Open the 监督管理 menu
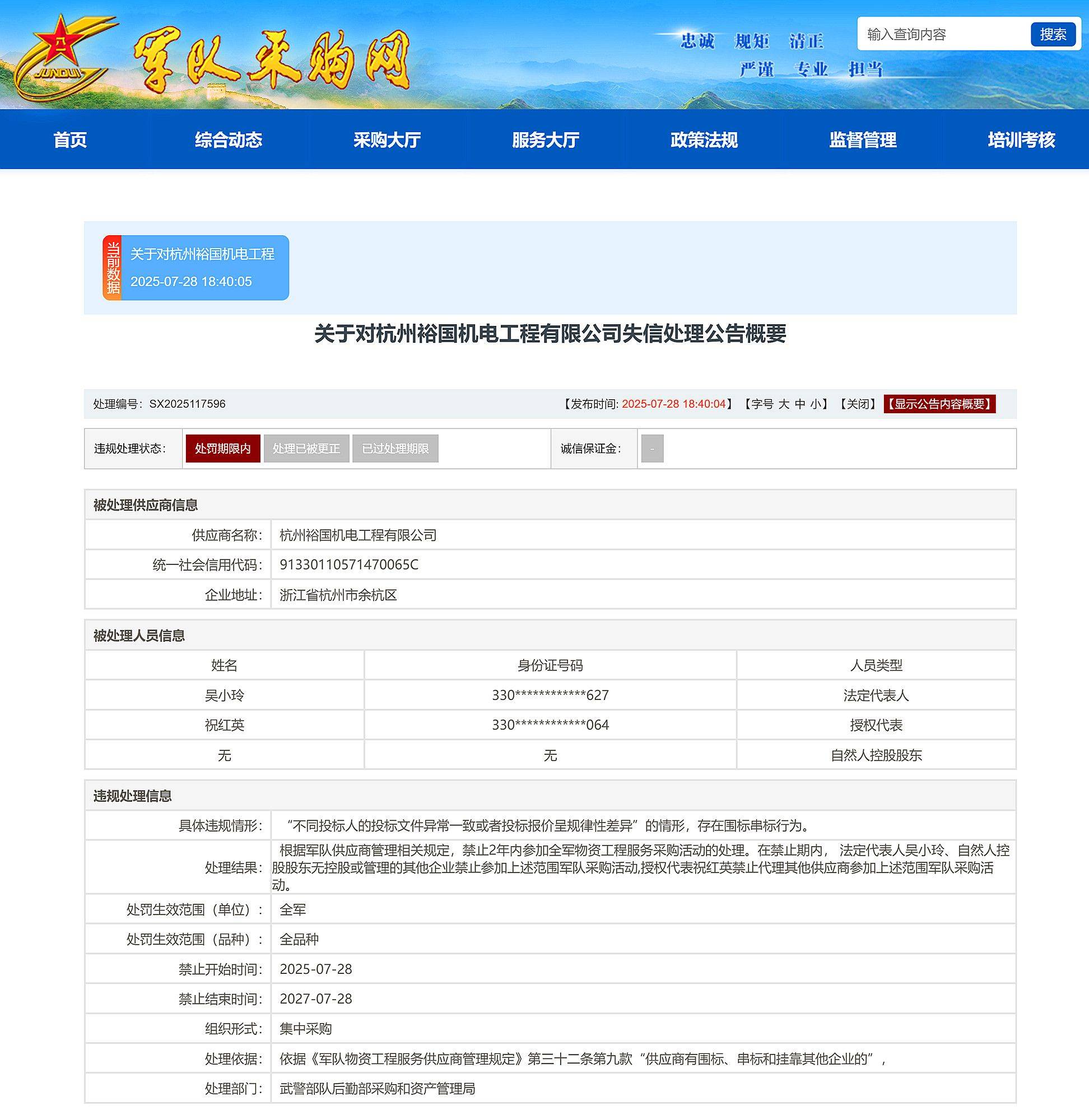This screenshot has width=1089, height=1120. [862, 141]
